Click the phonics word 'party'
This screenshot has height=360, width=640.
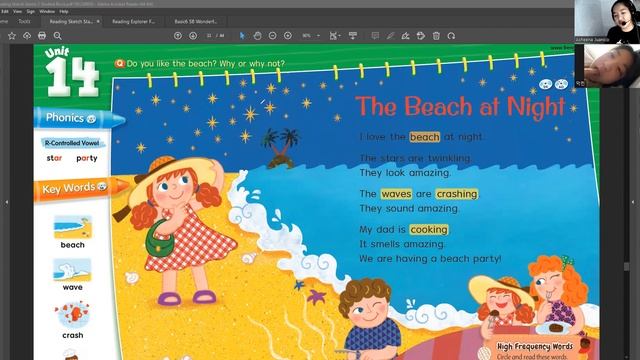(87, 159)
